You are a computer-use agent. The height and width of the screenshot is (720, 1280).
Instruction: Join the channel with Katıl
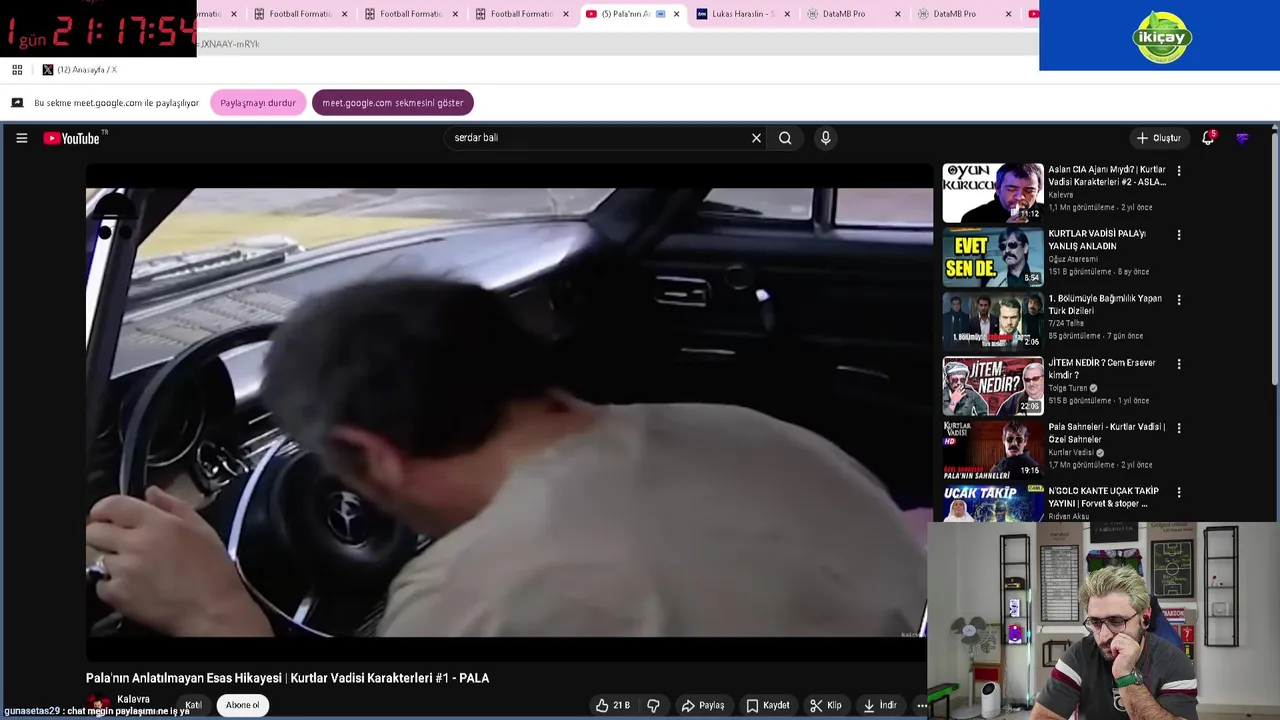[193, 705]
